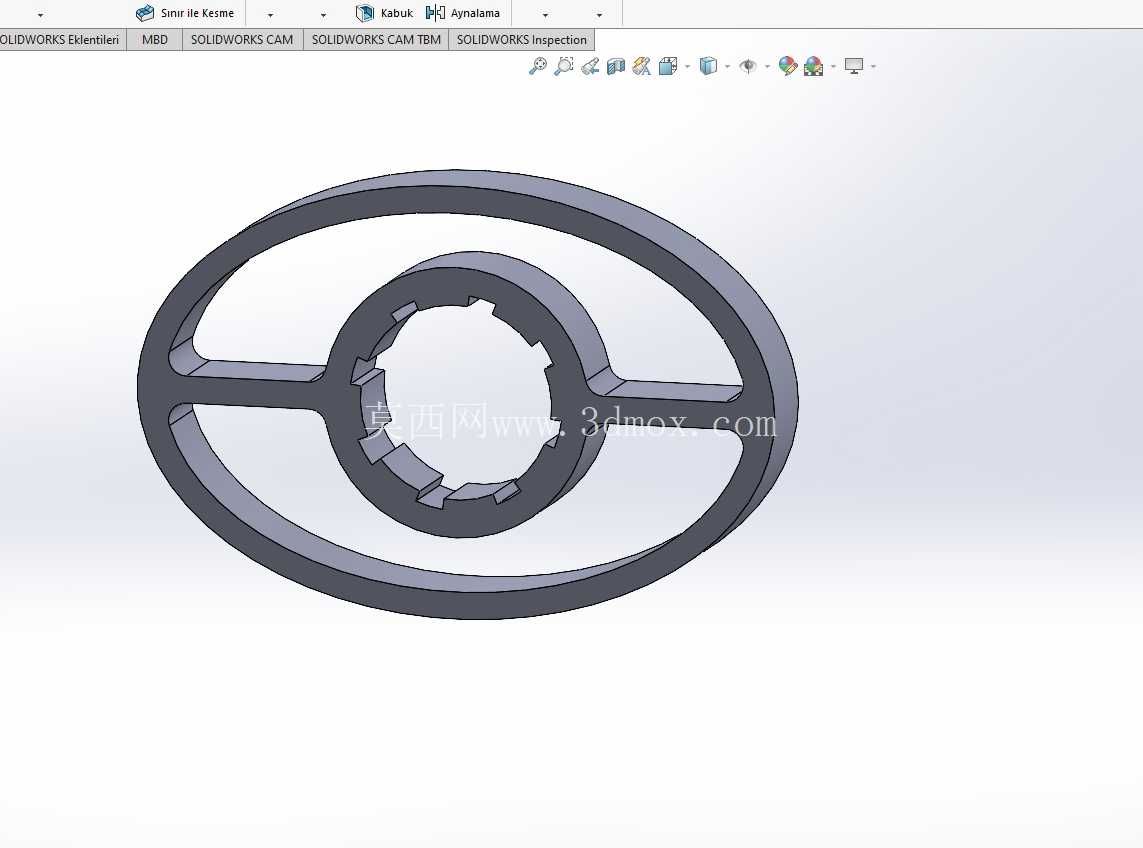
Task: Expand the Display Style dropdown arrow
Action: [x=727, y=67]
